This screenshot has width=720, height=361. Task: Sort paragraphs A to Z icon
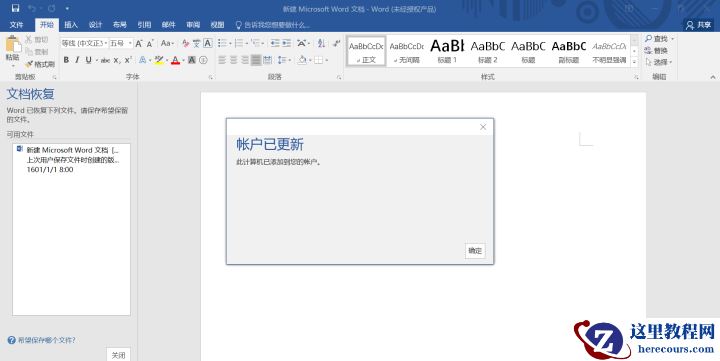tap(321, 43)
